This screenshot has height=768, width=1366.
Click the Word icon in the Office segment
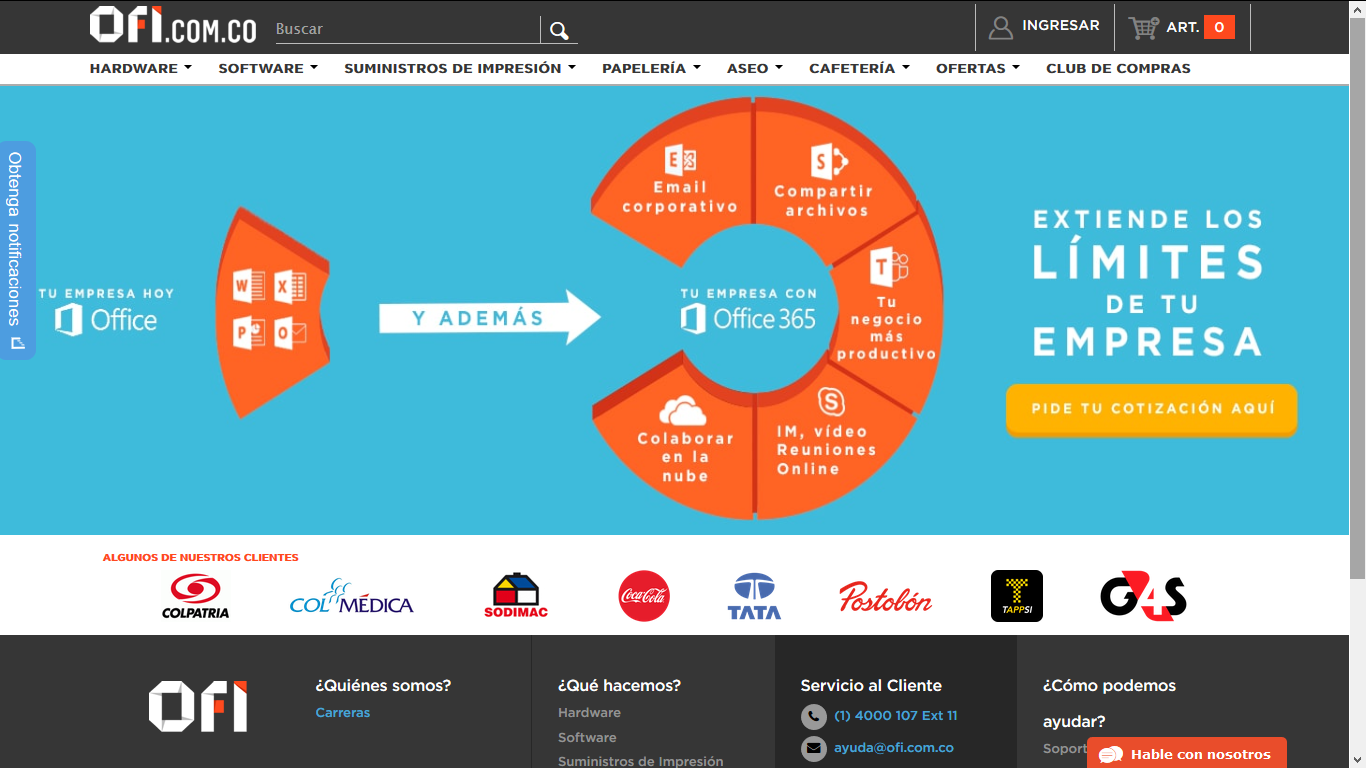click(248, 288)
